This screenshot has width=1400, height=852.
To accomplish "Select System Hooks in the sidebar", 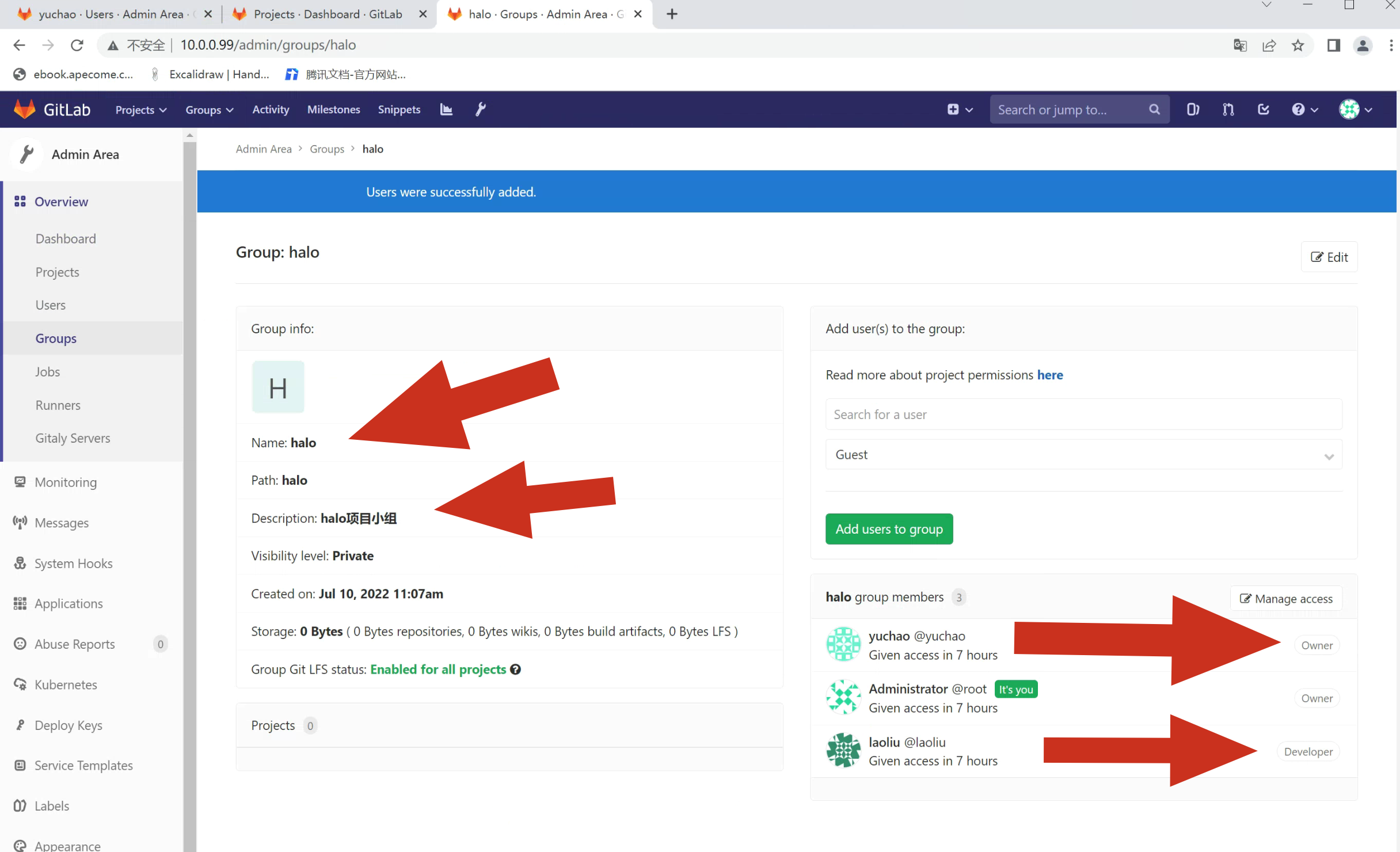I will pyautogui.click(x=73, y=563).
